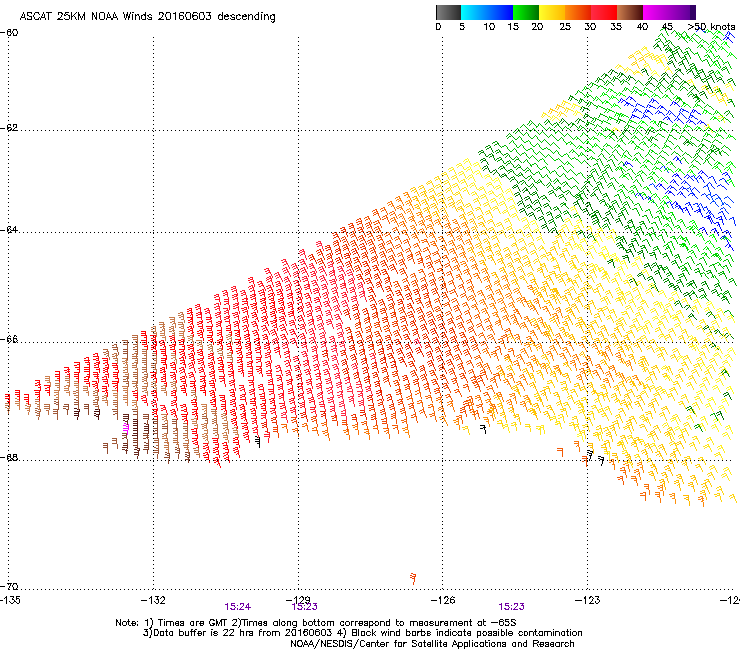
Task: Click the single magenta wind barb in the brown region
Action: [126, 429]
